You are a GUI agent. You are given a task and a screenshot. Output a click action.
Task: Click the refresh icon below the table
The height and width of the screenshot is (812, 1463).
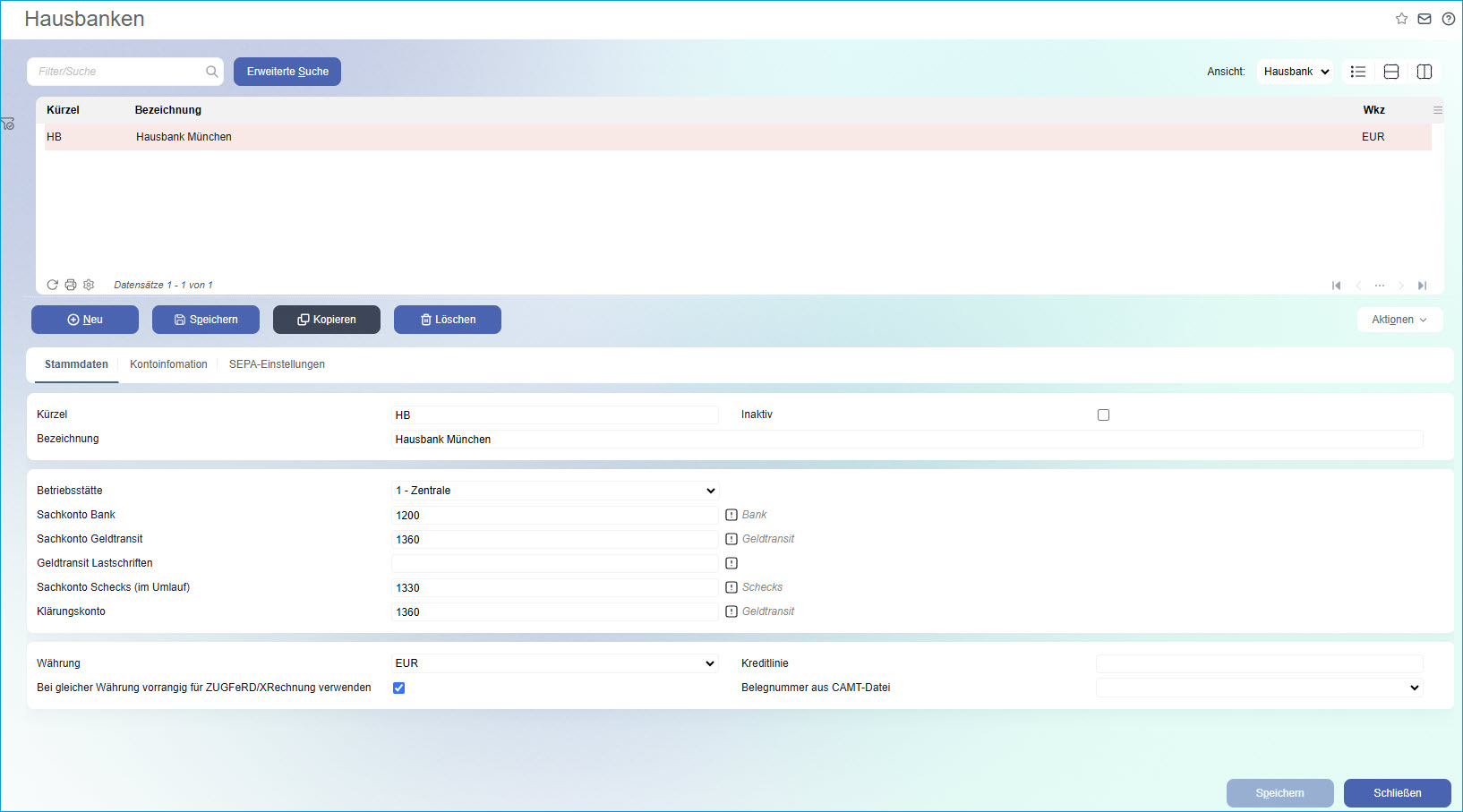(52, 284)
